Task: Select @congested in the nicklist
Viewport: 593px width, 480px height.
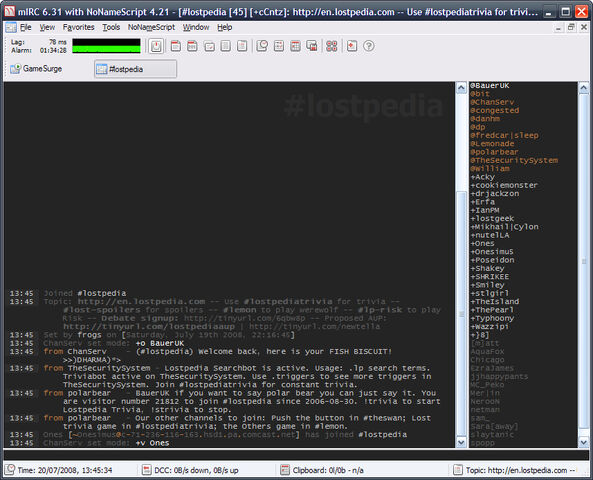Action: pos(495,110)
